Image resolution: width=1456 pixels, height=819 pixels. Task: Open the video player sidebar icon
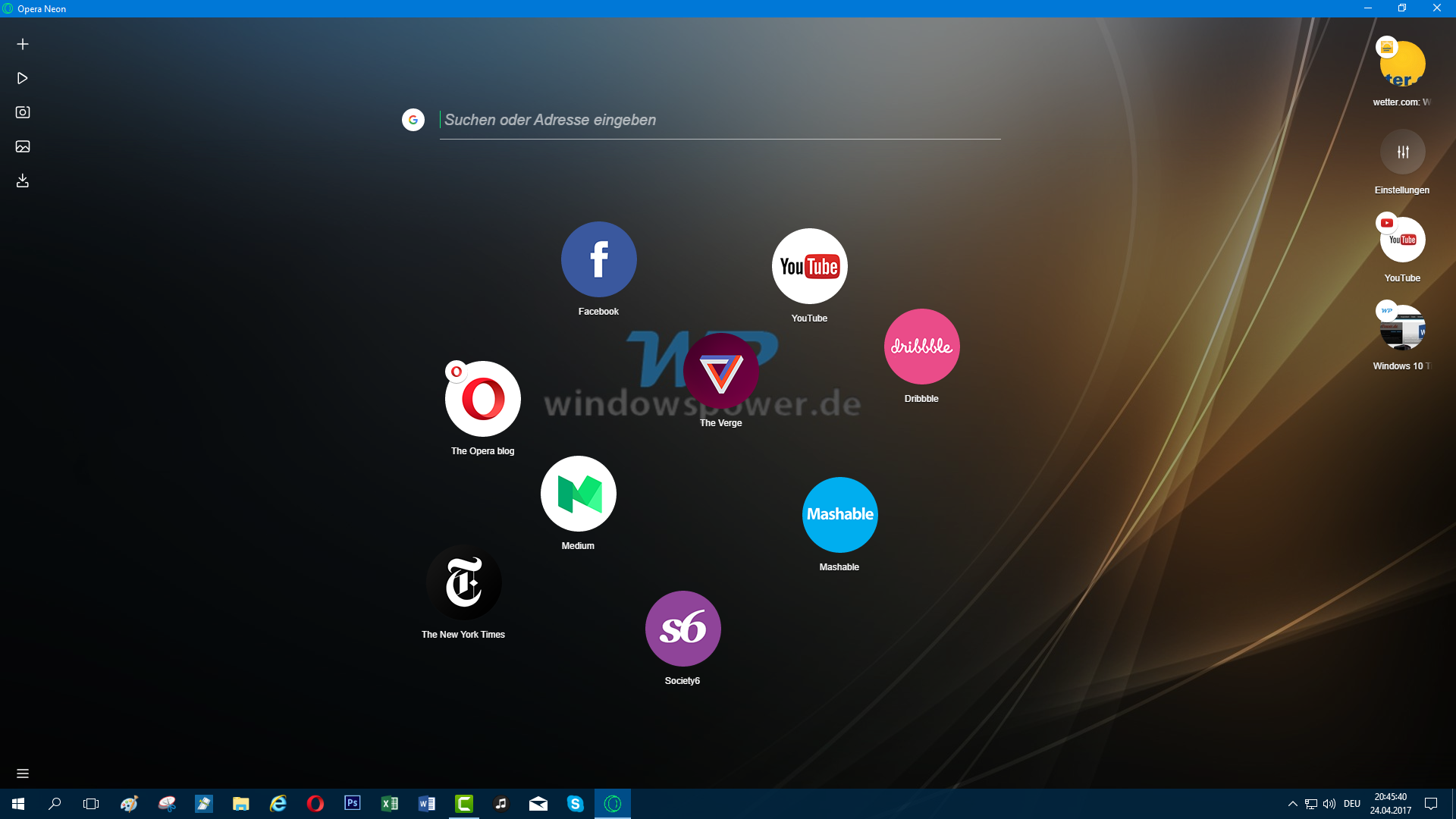(23, 78)
